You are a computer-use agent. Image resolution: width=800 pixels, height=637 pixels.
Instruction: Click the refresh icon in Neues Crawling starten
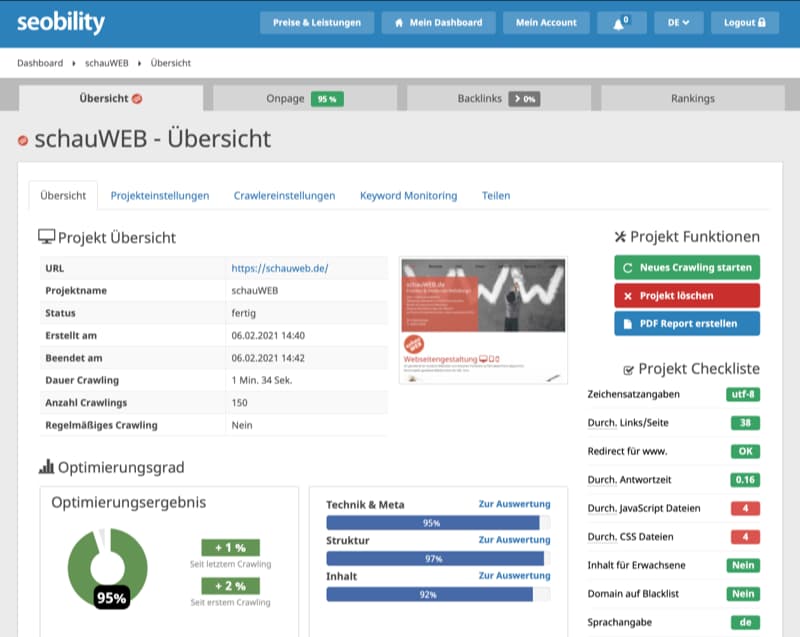[628, 268]
